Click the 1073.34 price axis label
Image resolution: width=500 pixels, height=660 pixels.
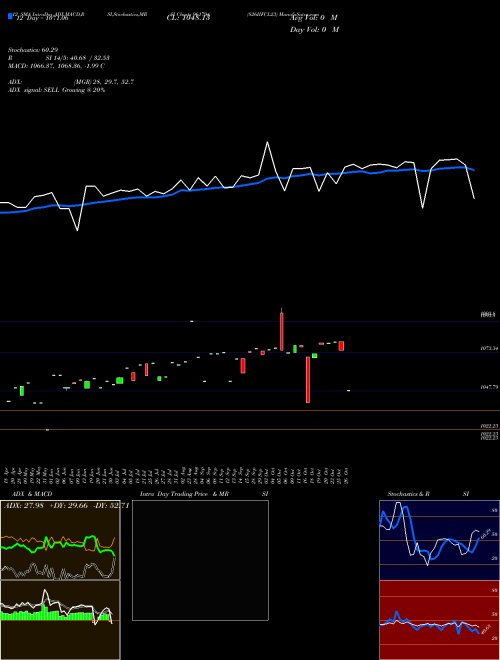point(489,349)
